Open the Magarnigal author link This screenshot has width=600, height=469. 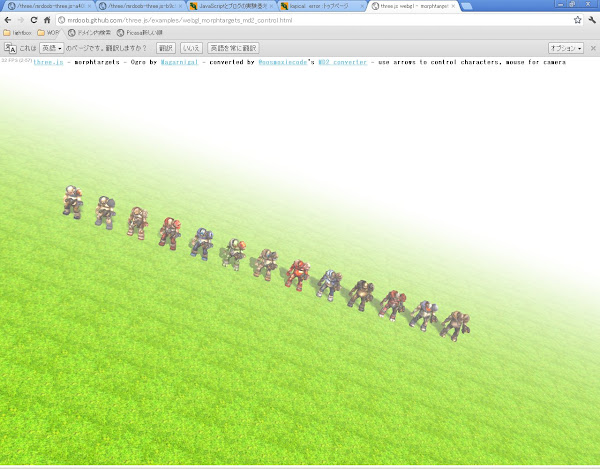point(179,62)
